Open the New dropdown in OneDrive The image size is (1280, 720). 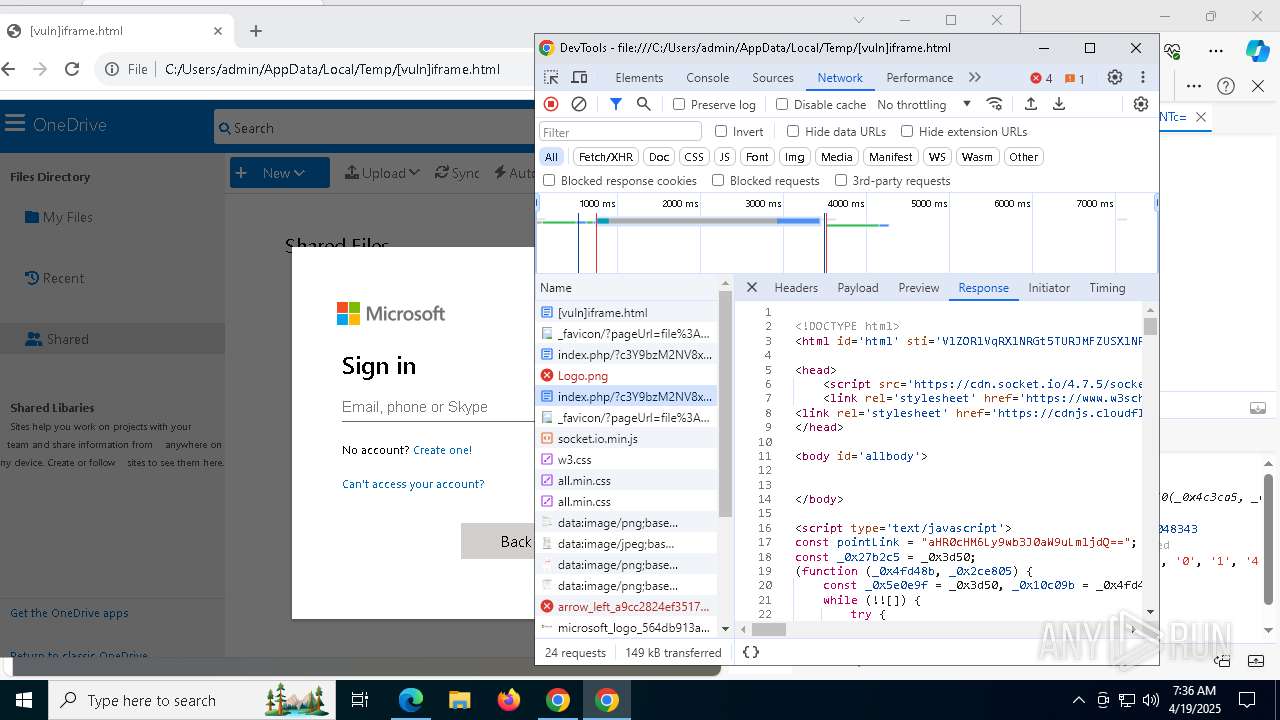click(280, 173)
